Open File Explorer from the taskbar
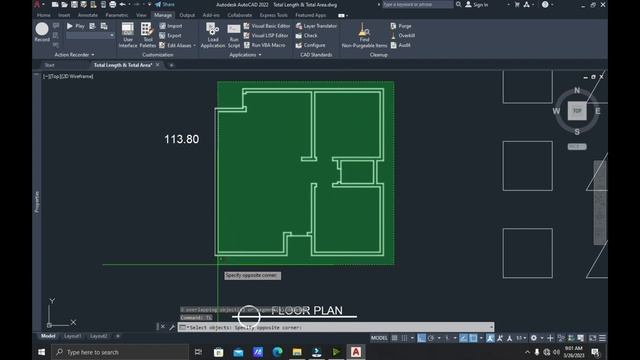 (x=297, y=352)
